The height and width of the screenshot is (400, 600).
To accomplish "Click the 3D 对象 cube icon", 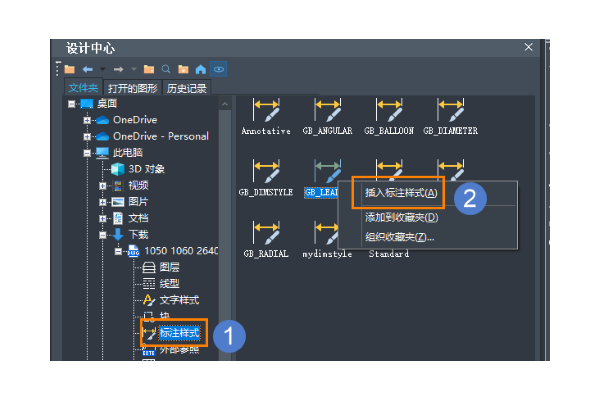I will point(117,169).
